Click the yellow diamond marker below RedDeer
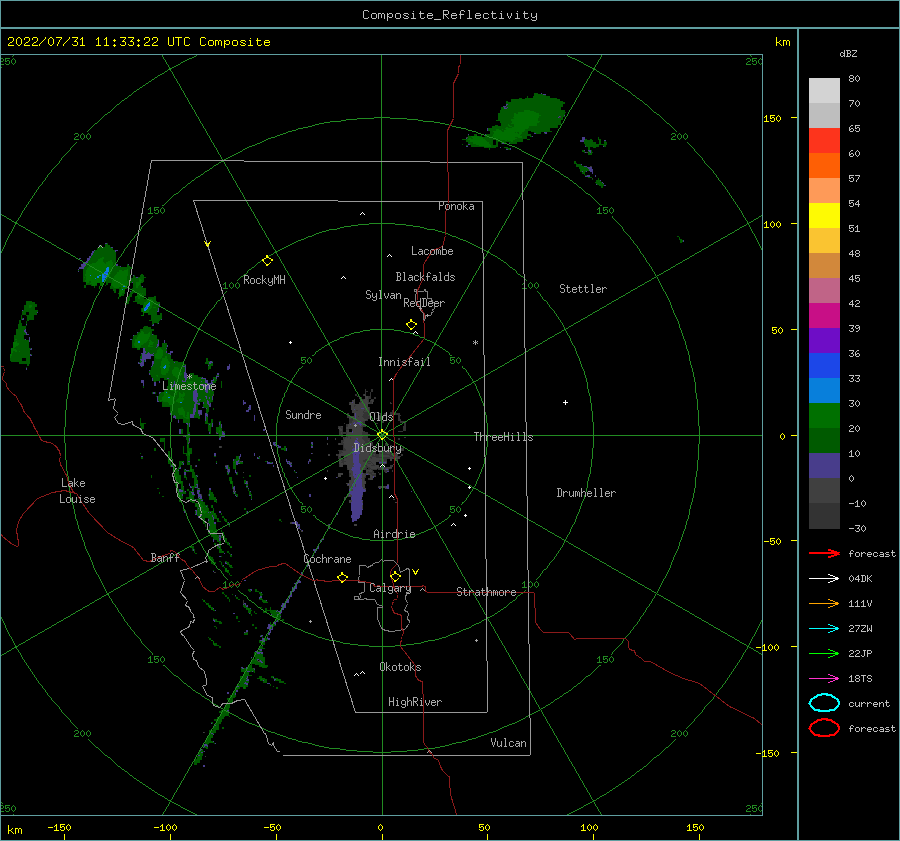 point(411,324)
